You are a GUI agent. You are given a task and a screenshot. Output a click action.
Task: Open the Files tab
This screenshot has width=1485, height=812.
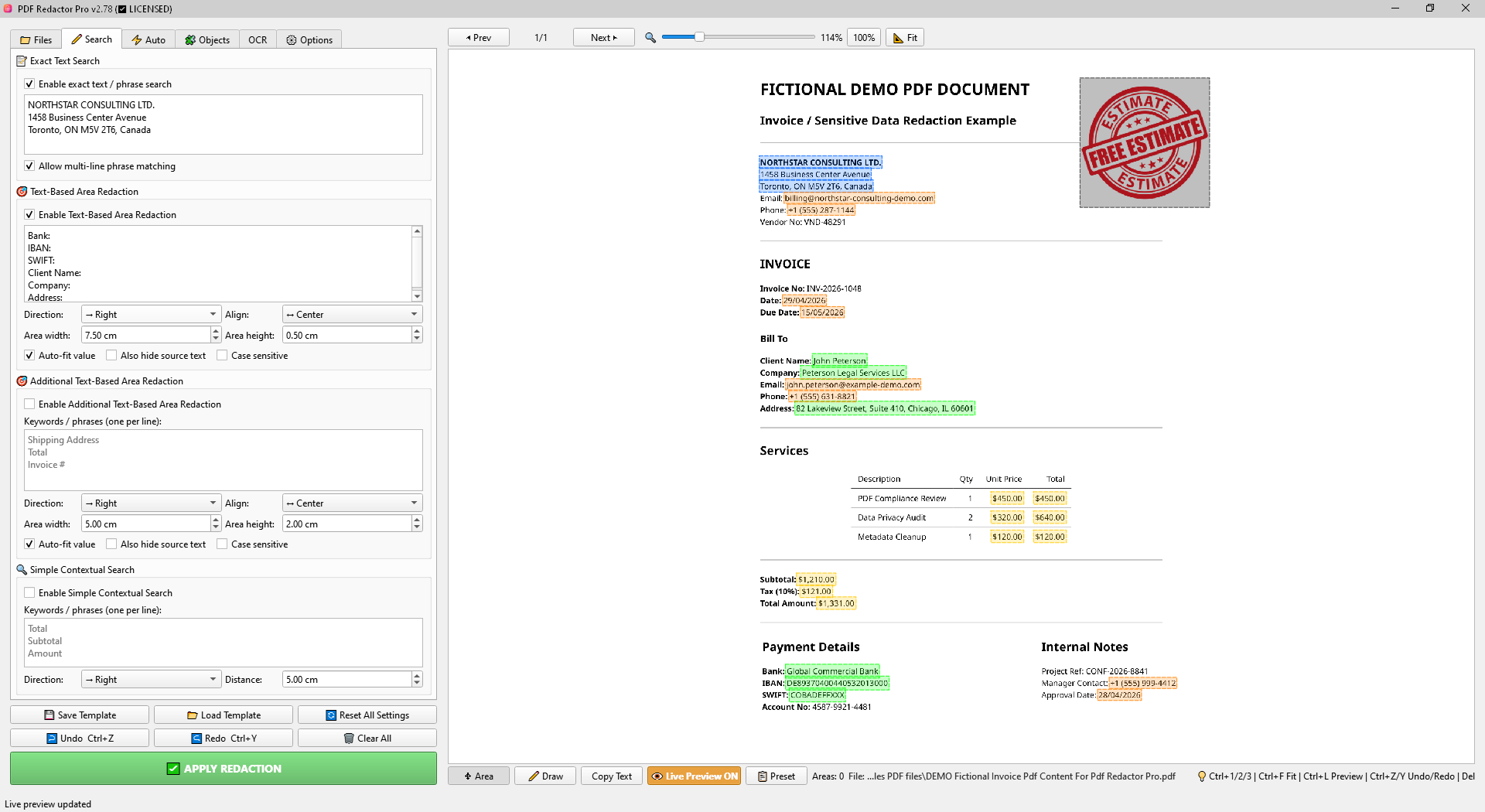click(36, 39)
